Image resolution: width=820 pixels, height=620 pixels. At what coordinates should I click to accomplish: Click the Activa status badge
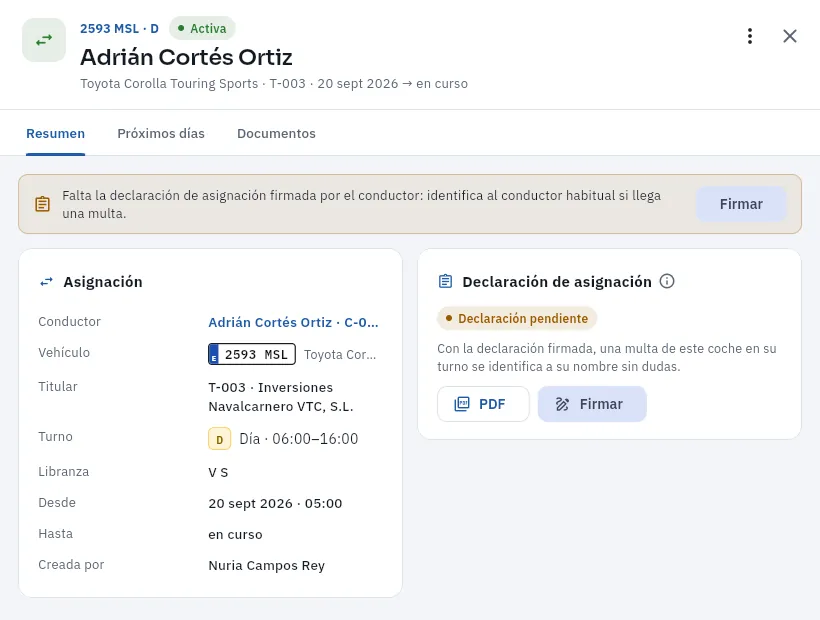point(202,28)
